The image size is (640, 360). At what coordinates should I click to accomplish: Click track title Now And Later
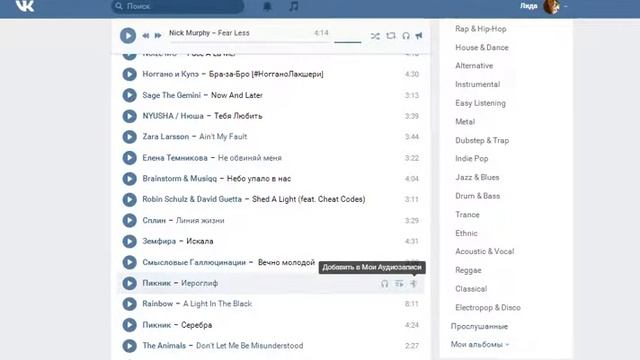pos(237,95)
